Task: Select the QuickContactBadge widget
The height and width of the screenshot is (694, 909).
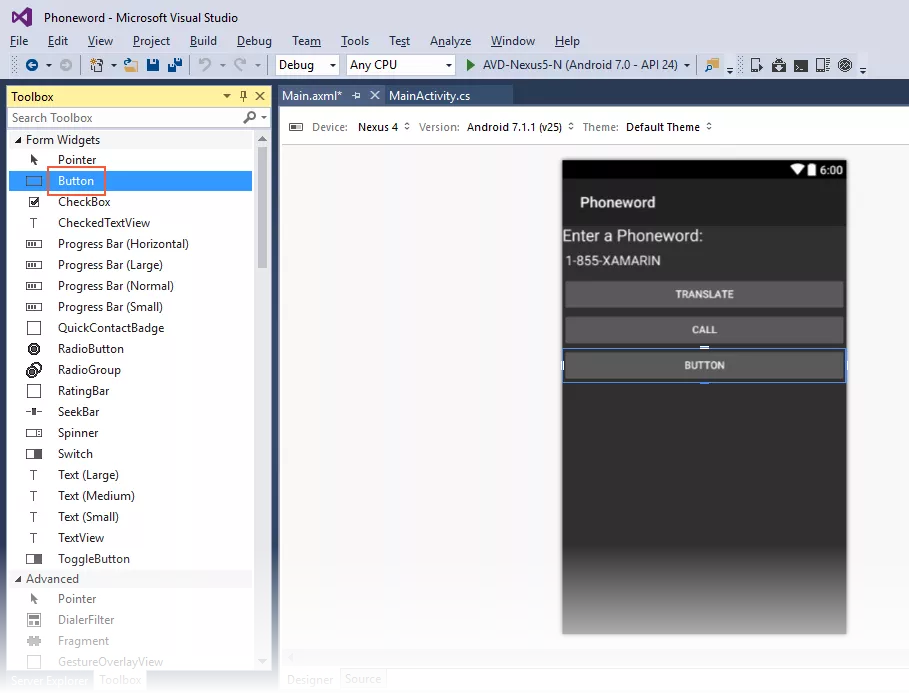Action: 131,328
